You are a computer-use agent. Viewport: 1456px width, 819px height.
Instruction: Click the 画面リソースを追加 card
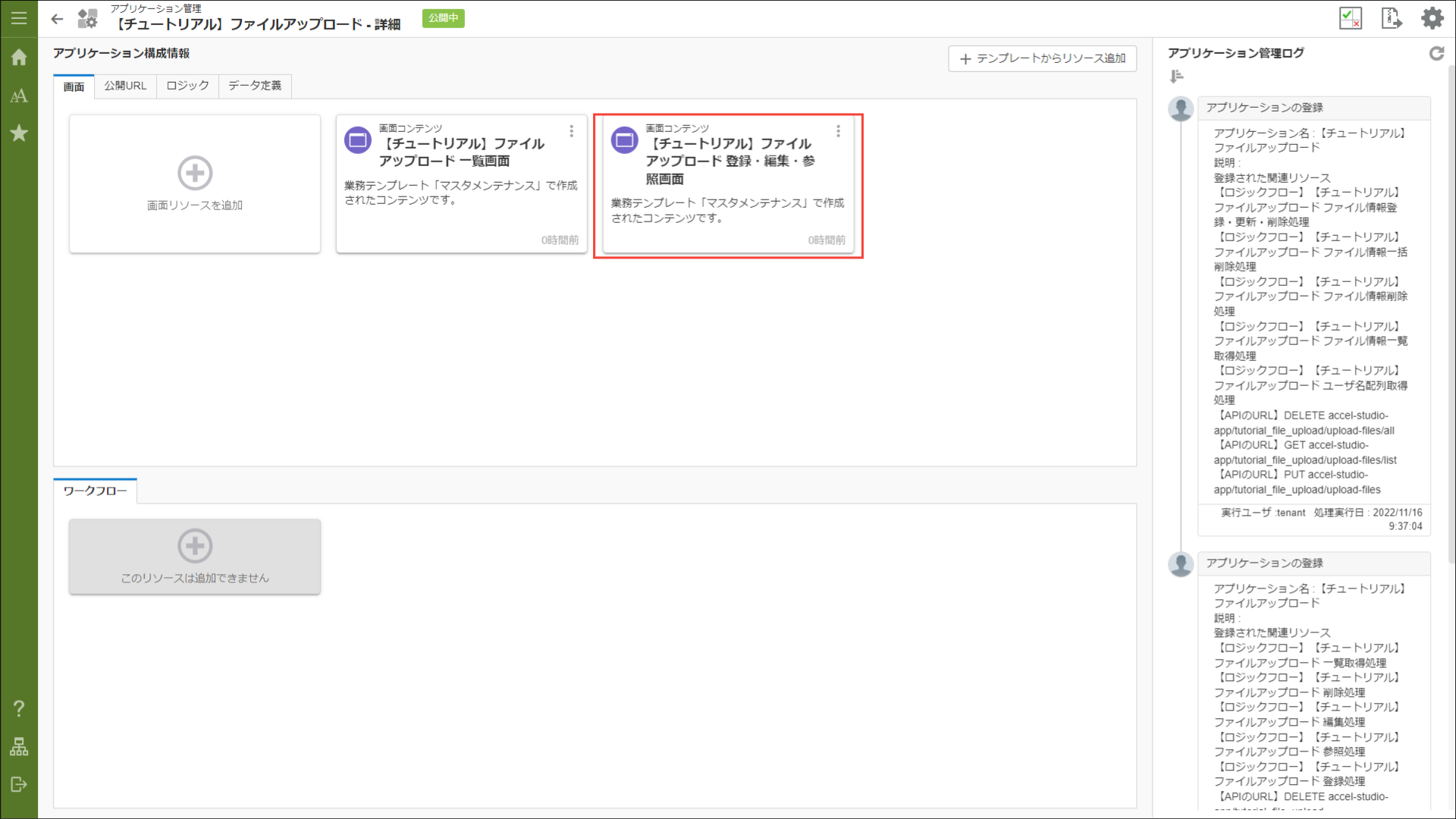pyautogui.click(x=195, y=184)
